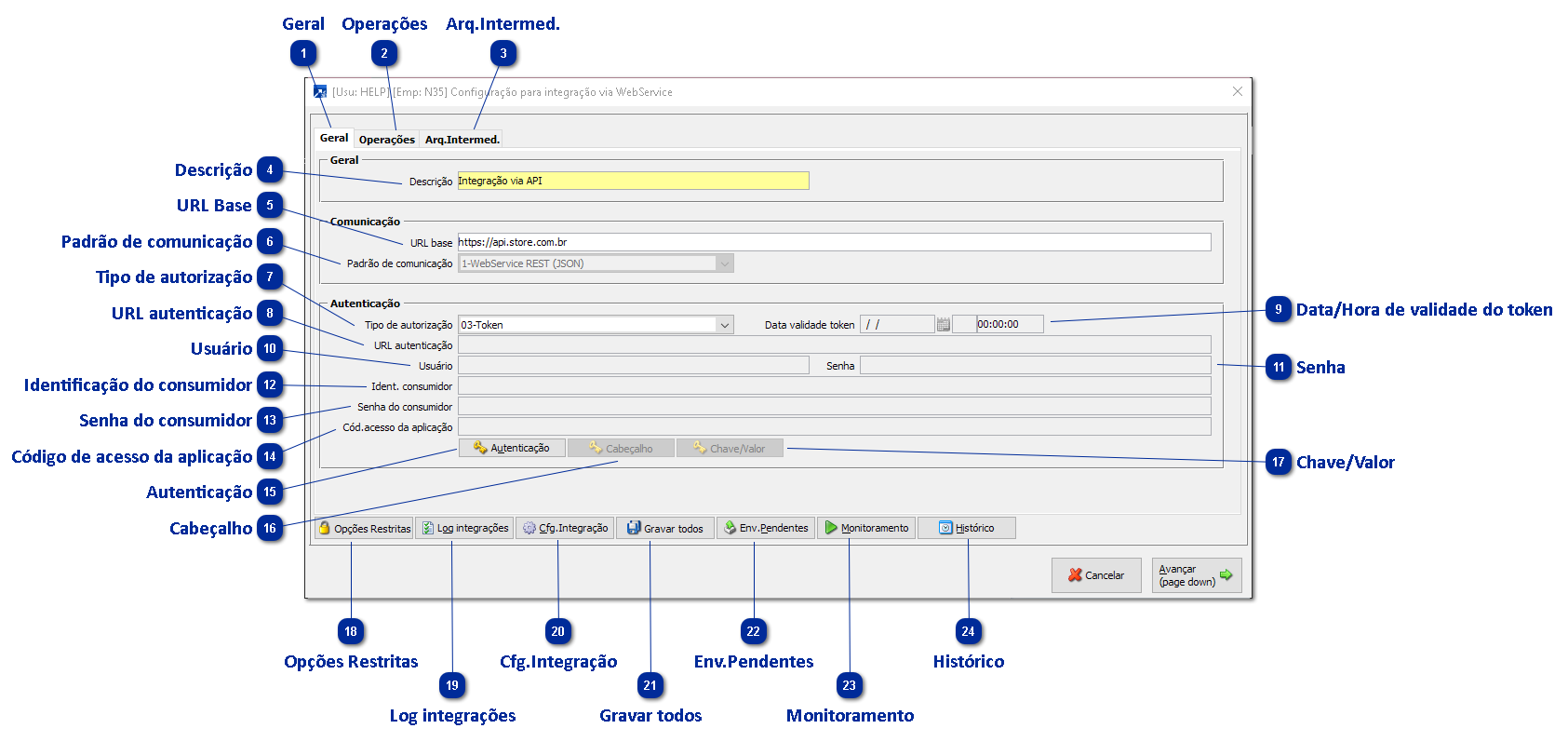Click the Cabeçalho button
Image resolution: width=1568 pixels, height=742 pixels.
621,448
